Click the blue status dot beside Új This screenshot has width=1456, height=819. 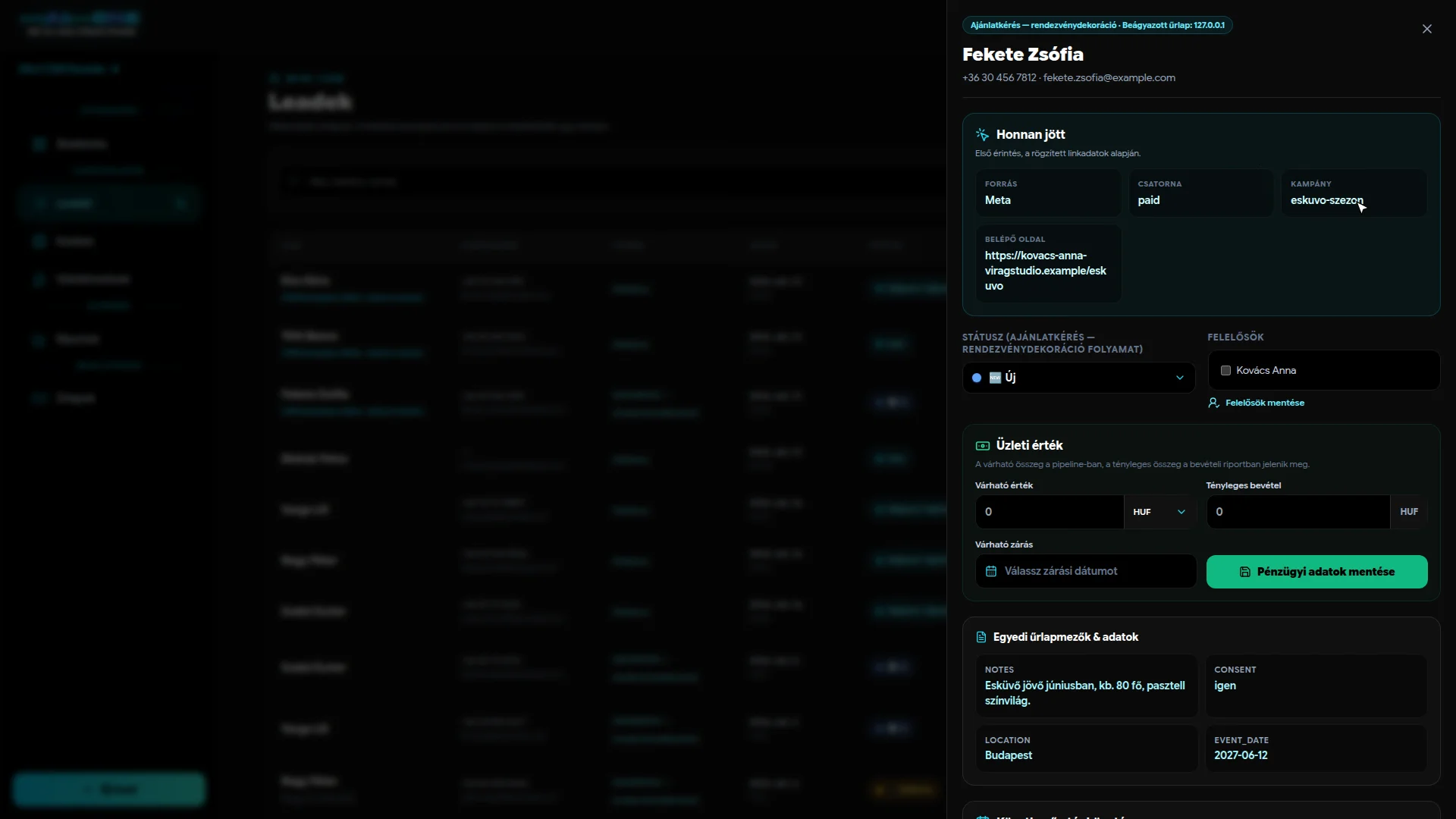[x=977, y=378]
